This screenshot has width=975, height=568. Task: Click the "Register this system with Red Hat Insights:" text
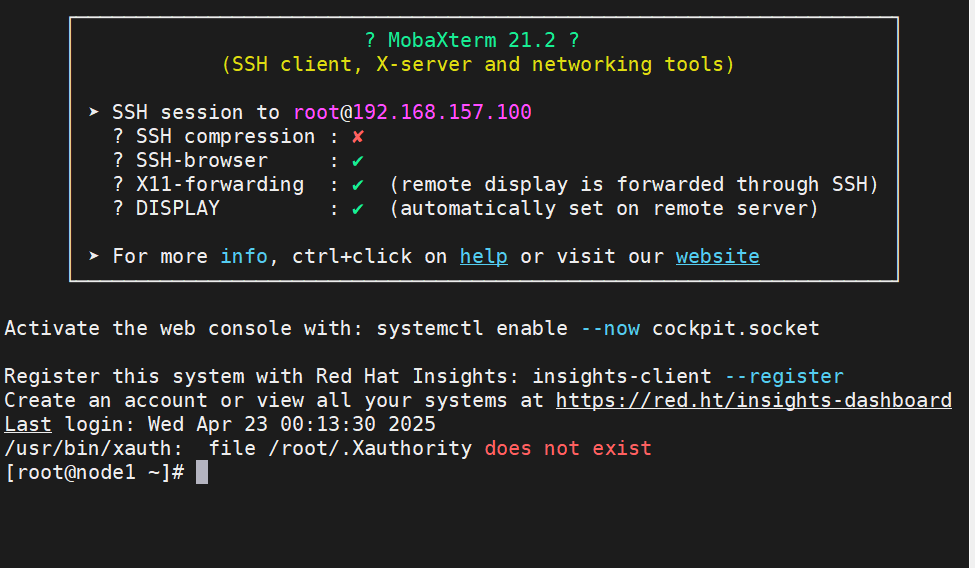tap(262, 376)
